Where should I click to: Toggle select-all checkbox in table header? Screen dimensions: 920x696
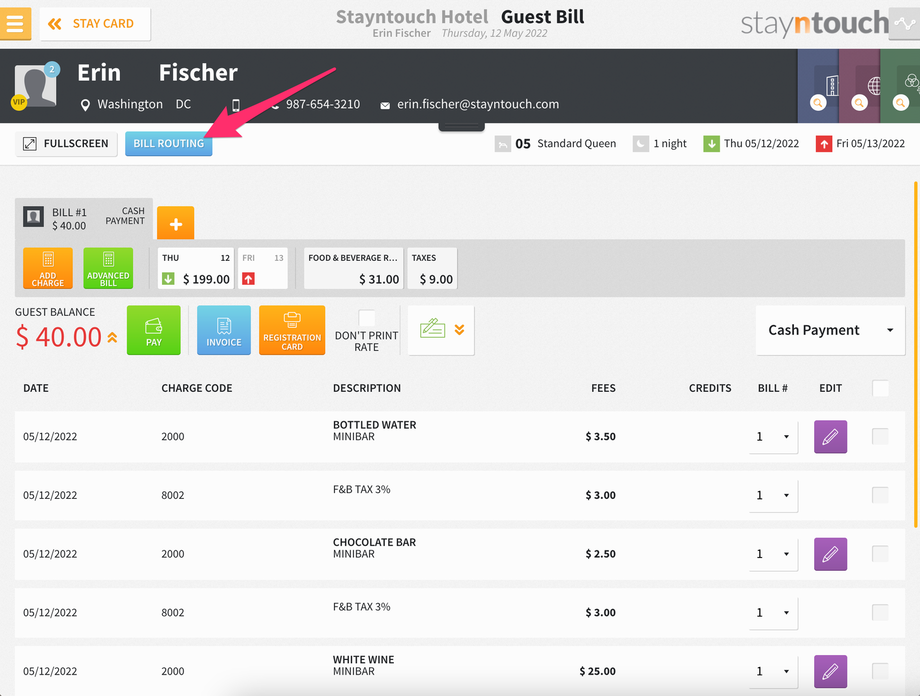pos(880,388)
